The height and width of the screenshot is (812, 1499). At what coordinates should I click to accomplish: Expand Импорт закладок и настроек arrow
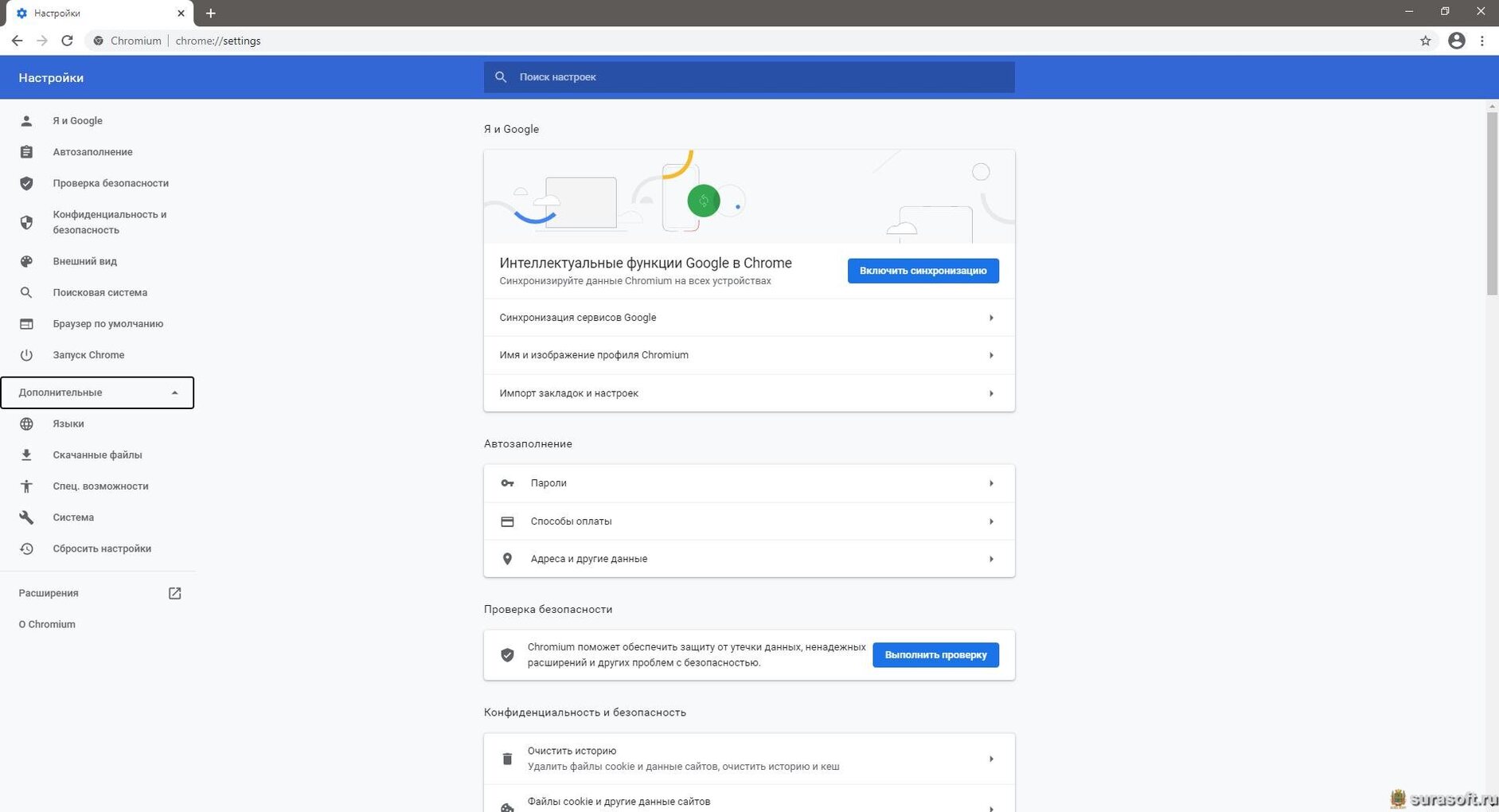[x=991, y=393]
